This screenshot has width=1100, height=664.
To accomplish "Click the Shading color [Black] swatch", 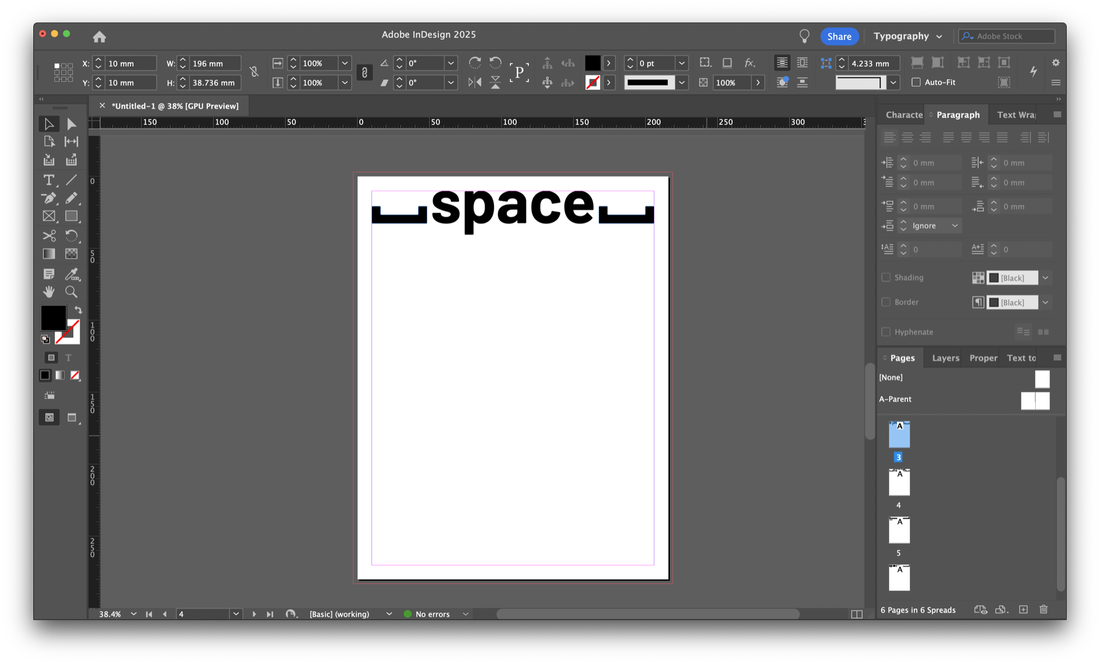I will coord(1012,278).
